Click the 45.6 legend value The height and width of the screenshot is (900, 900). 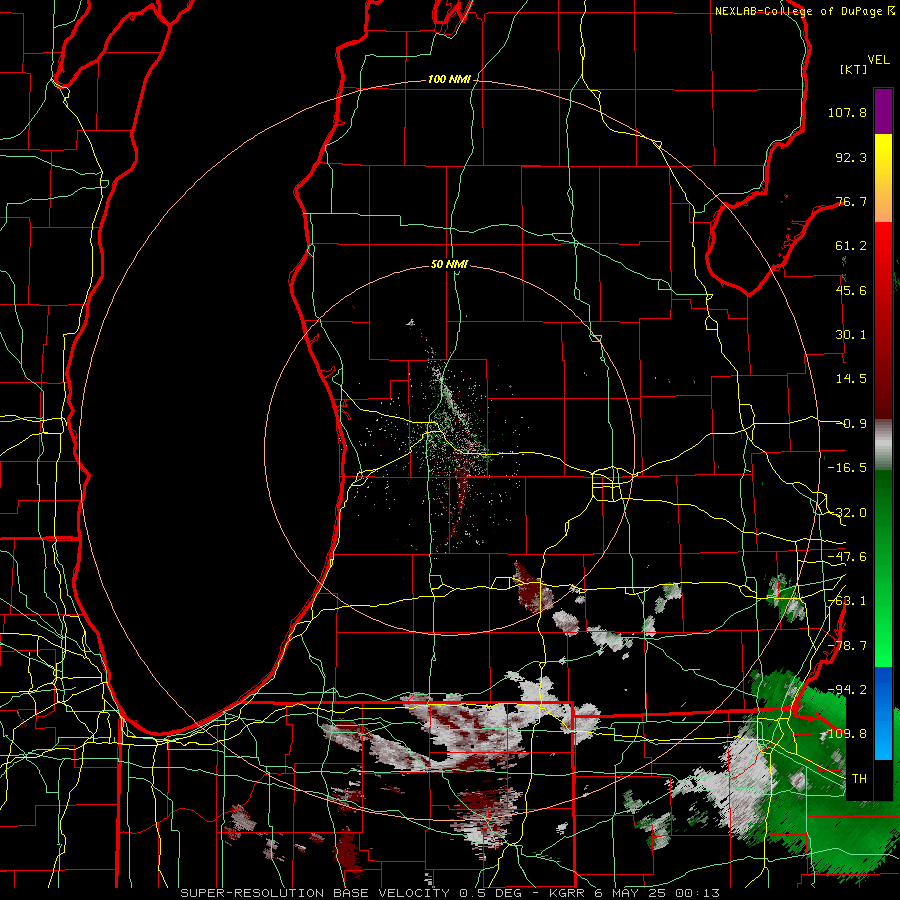851,290
